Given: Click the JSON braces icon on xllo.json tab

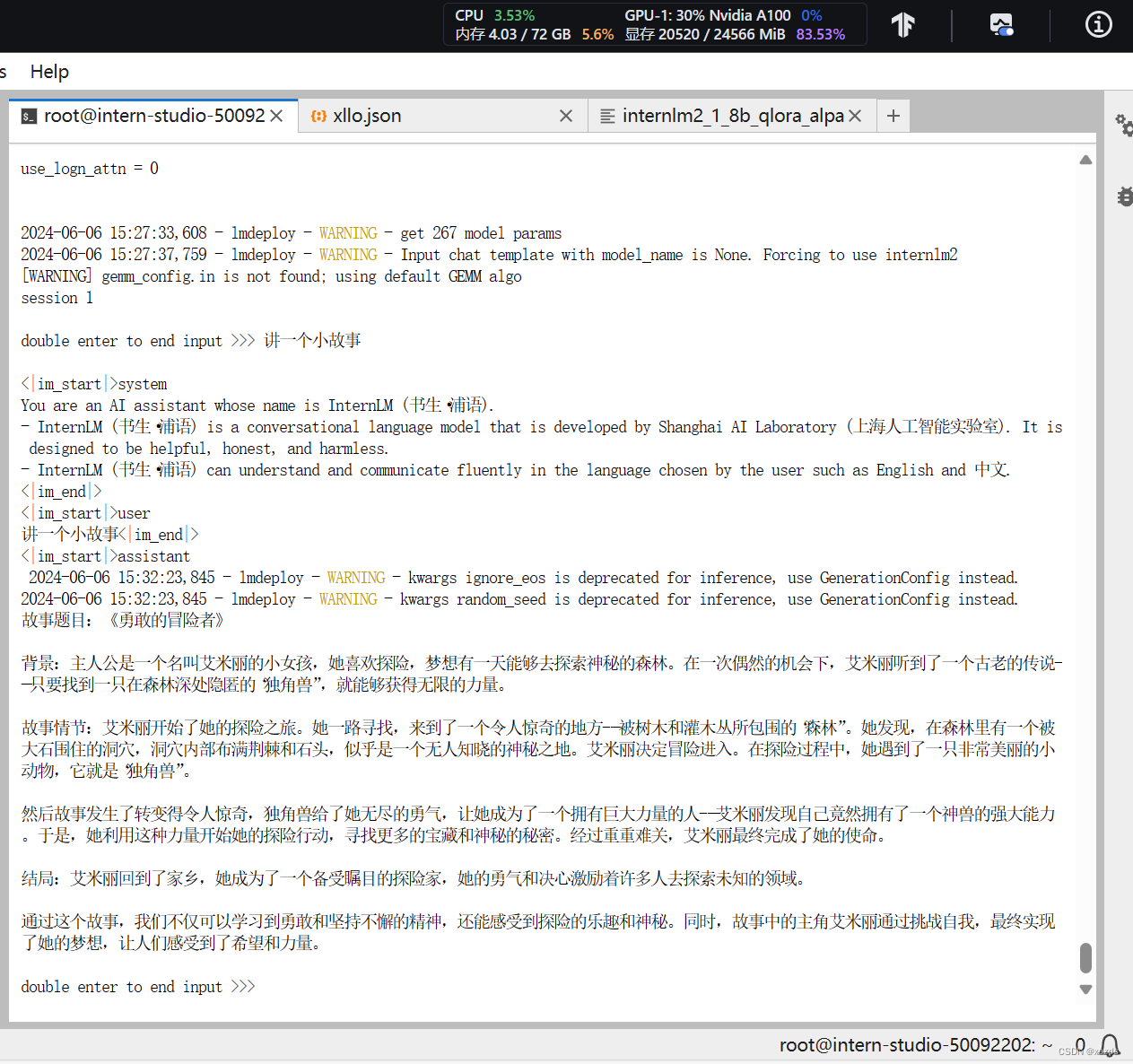Looking at the screenshot, I should (318, 117).
